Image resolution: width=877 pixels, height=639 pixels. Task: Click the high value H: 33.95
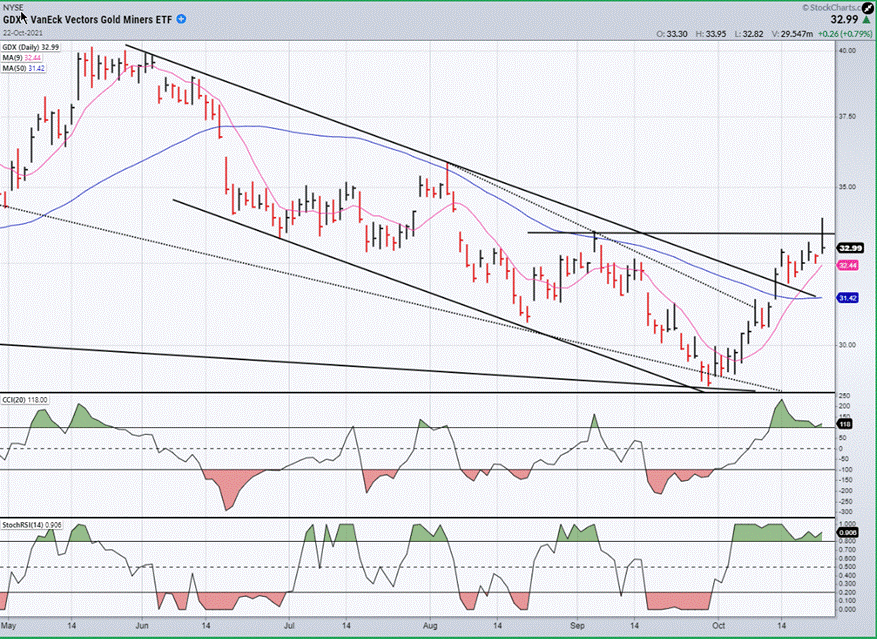coord(711,34)
